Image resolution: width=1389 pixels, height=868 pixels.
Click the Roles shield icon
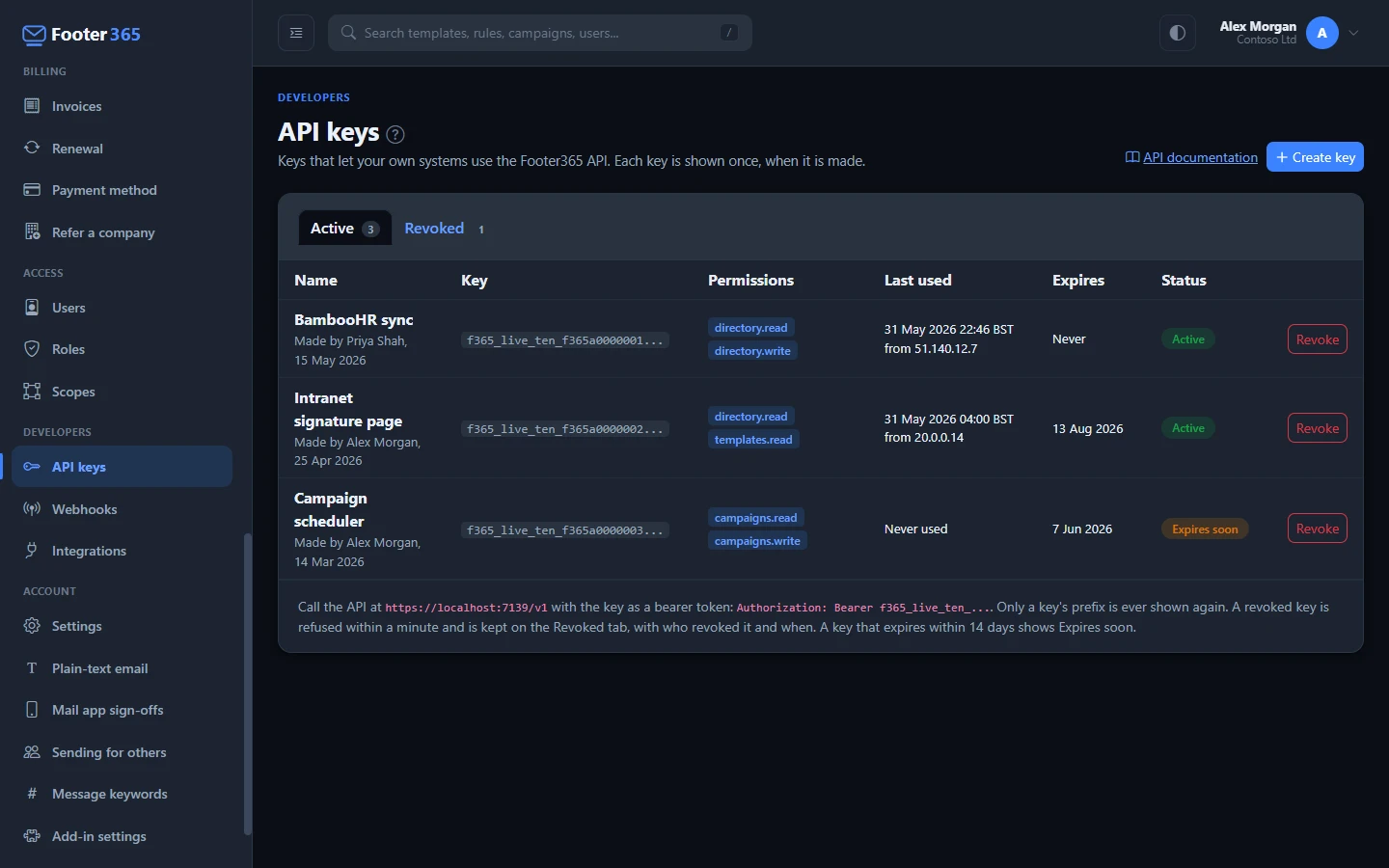pyautogui.click(x=32, y=349)
